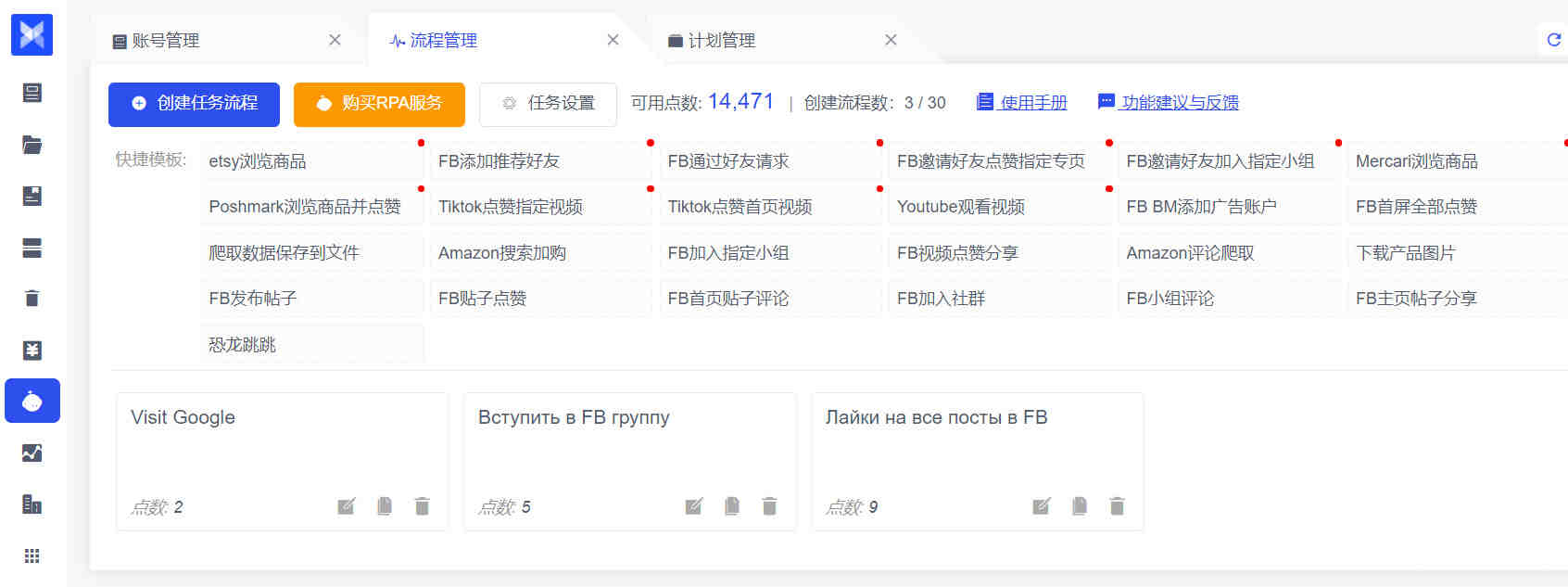
Task: Select the FB视频点赞分享 template
Action: (1000, 252)
